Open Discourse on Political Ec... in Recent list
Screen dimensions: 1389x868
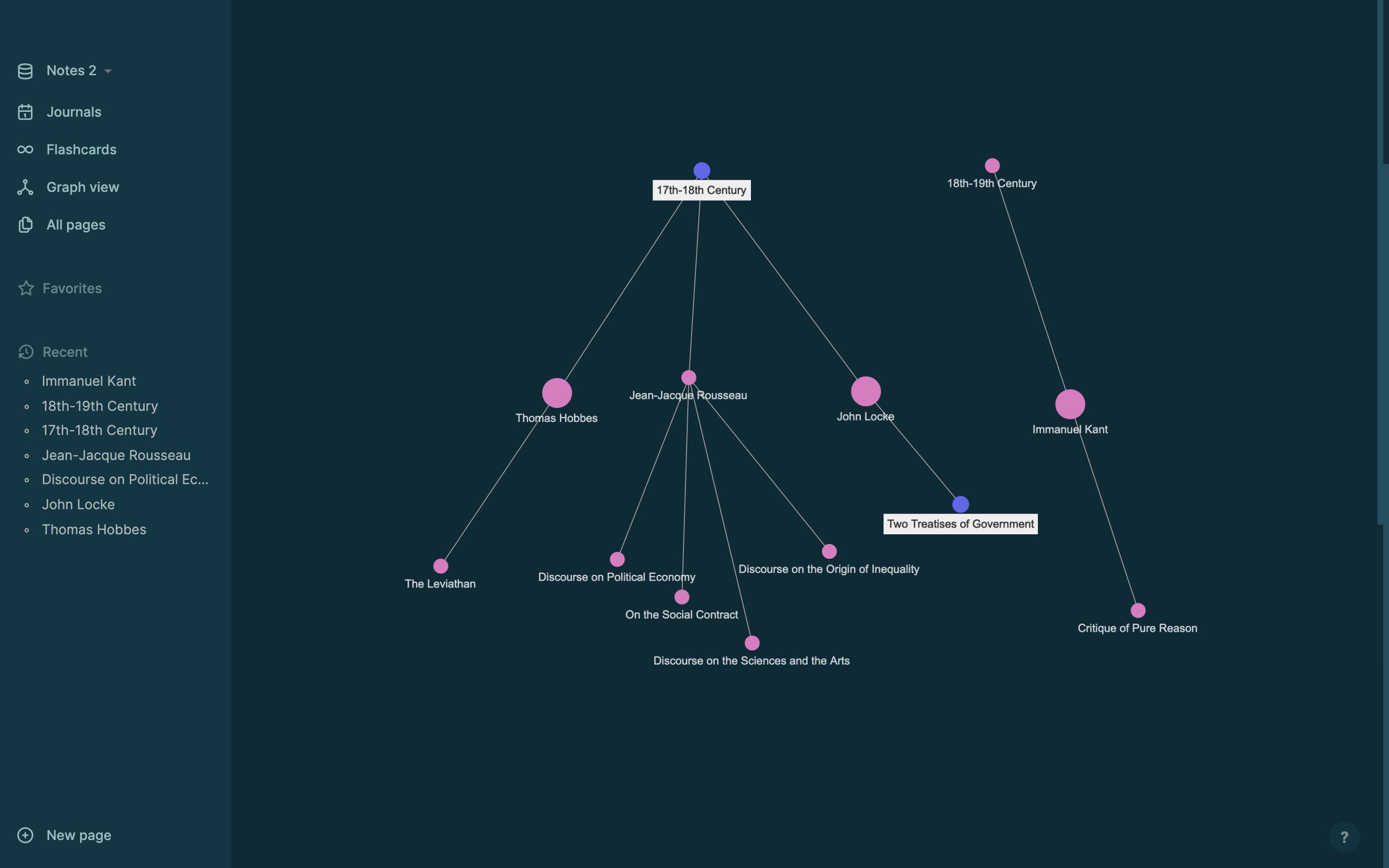click(125, 480)
